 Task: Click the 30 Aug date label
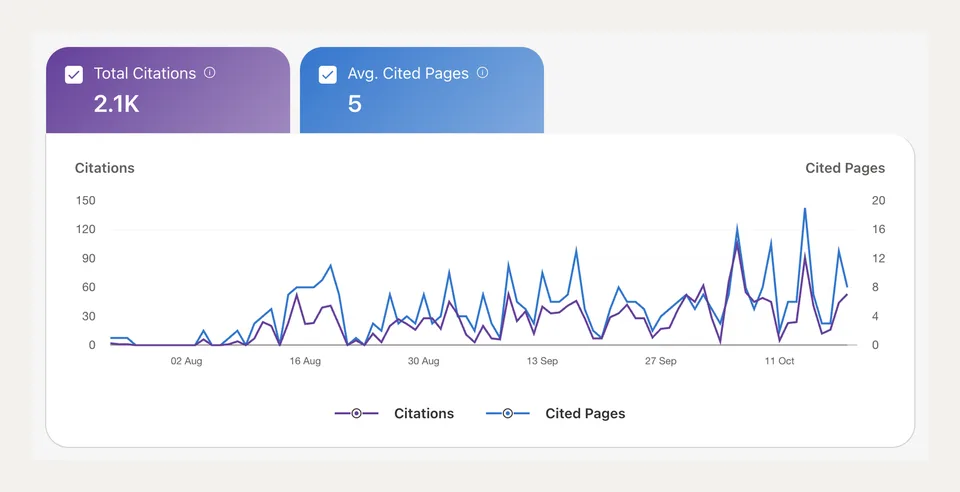click(424, 361)
